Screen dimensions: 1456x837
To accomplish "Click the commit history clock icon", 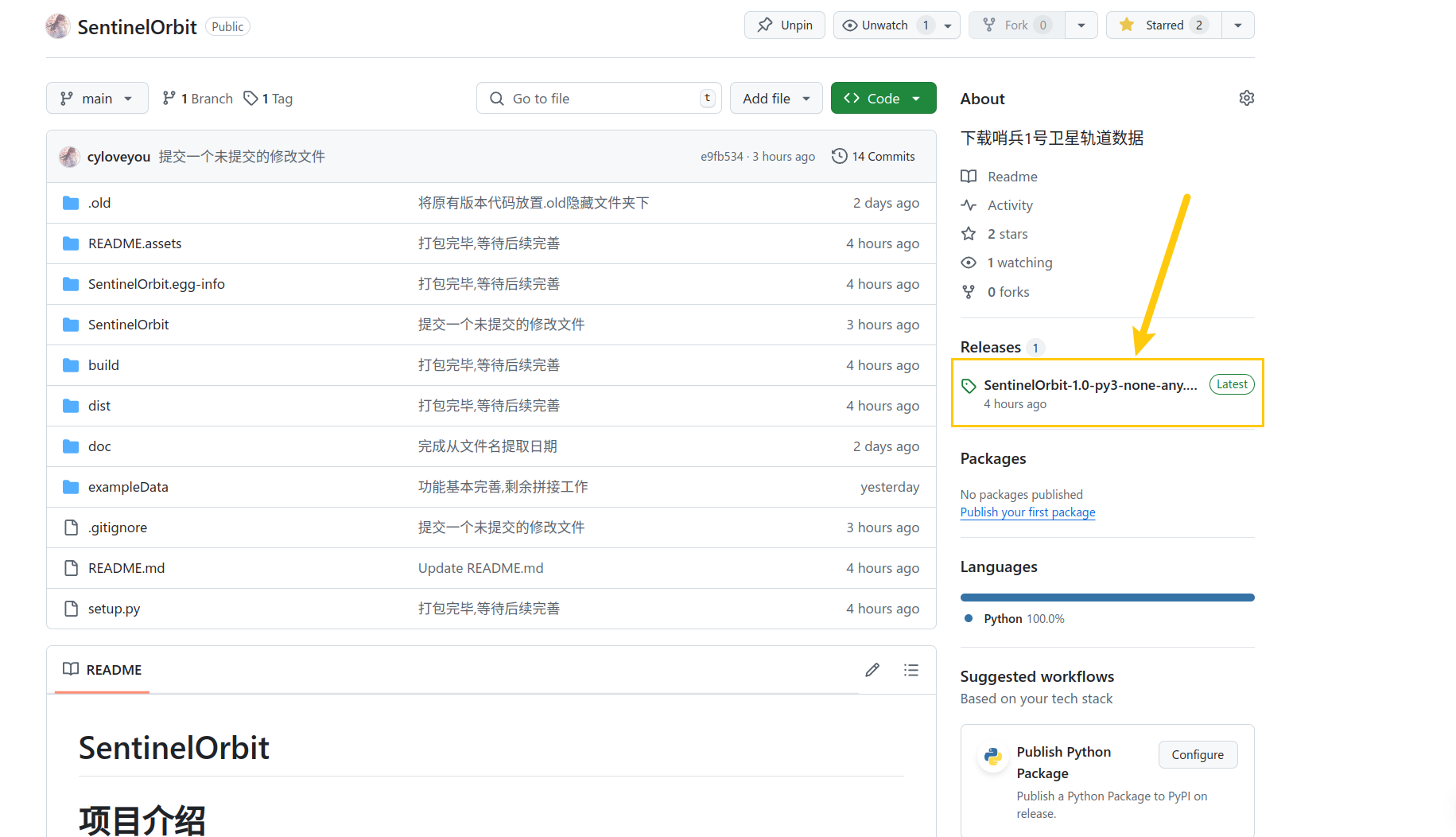I will pyautogui.click(x=839, y=156).
